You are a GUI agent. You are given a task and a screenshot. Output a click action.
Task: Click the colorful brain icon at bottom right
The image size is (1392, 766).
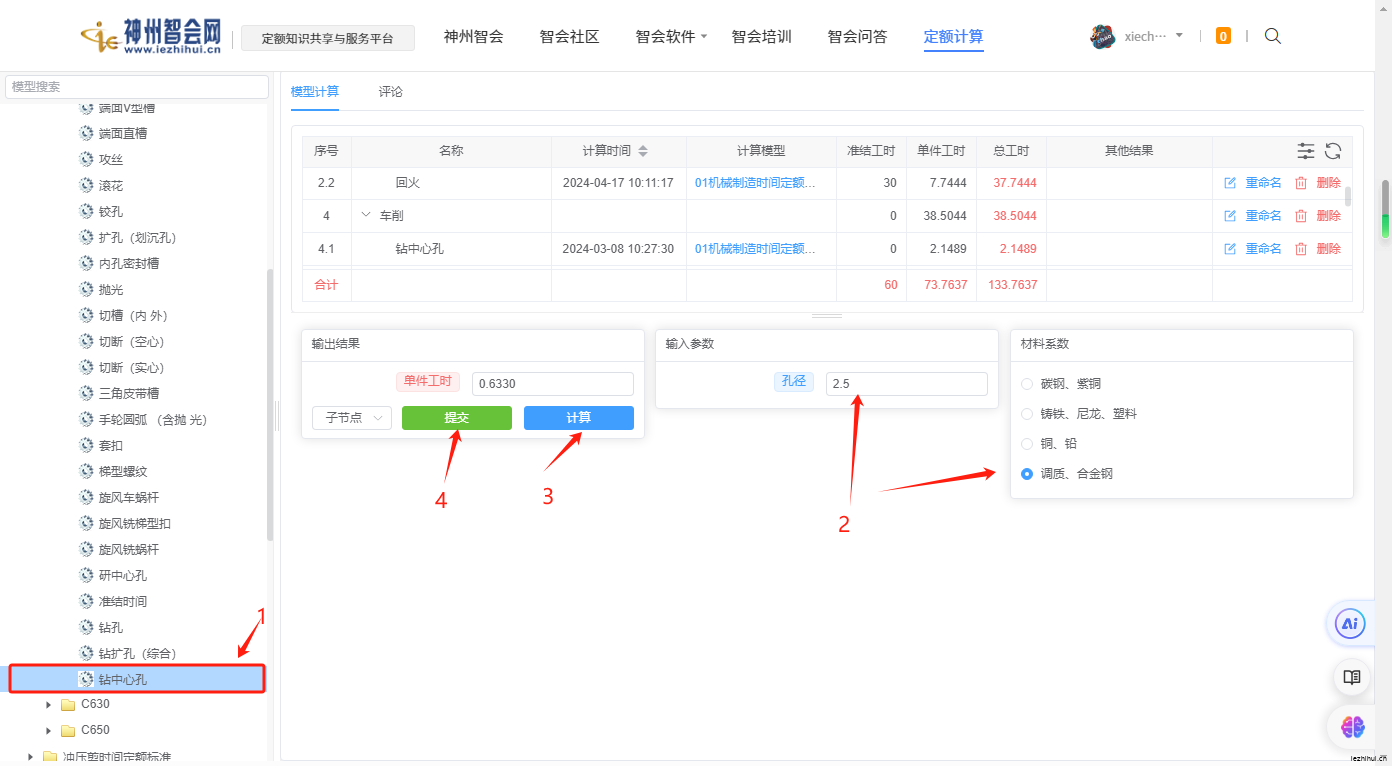click(x=1352, y=727)
